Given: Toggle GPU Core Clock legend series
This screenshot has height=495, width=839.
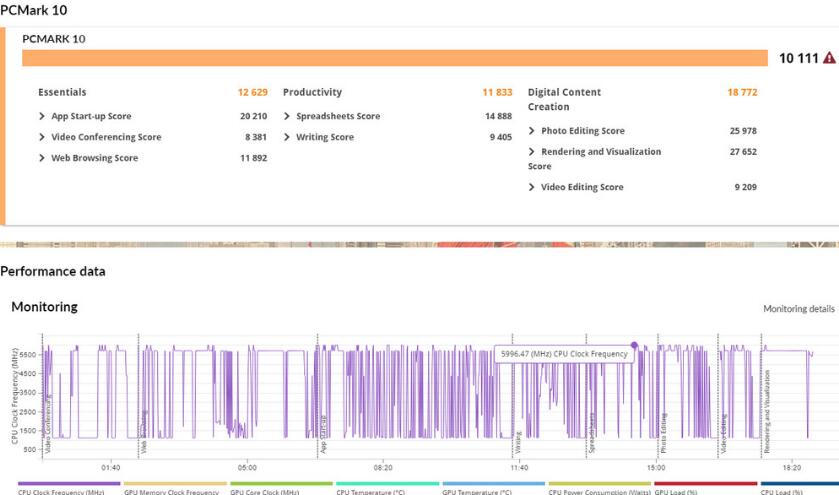Looking at the screenshot, I should (x=265, y=490).
